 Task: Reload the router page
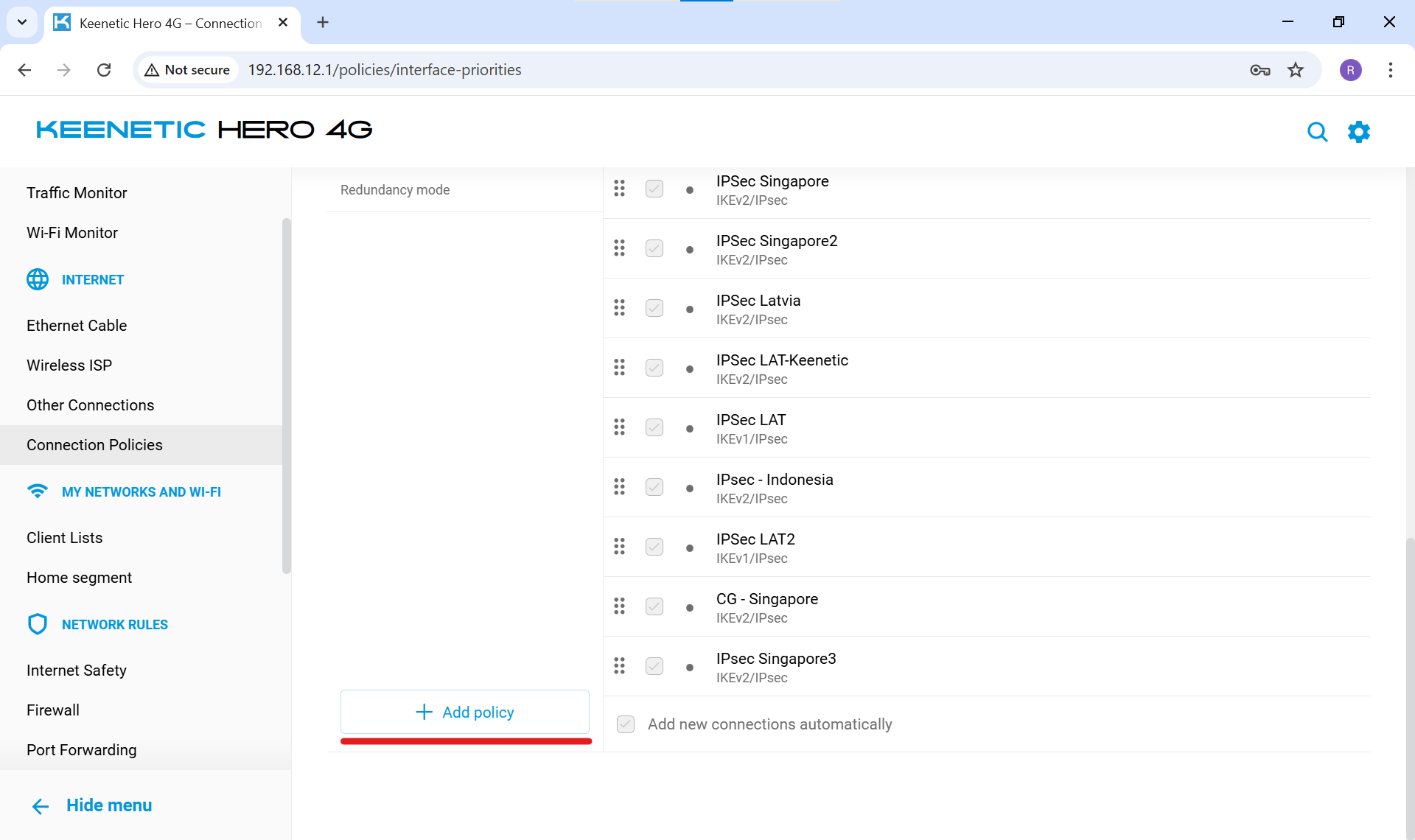point(104,70)
